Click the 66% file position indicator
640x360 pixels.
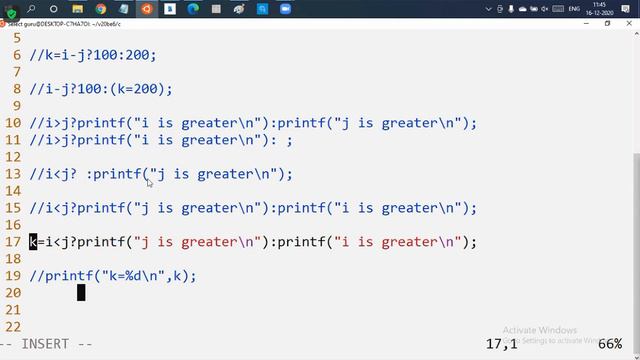click(610, 344)
